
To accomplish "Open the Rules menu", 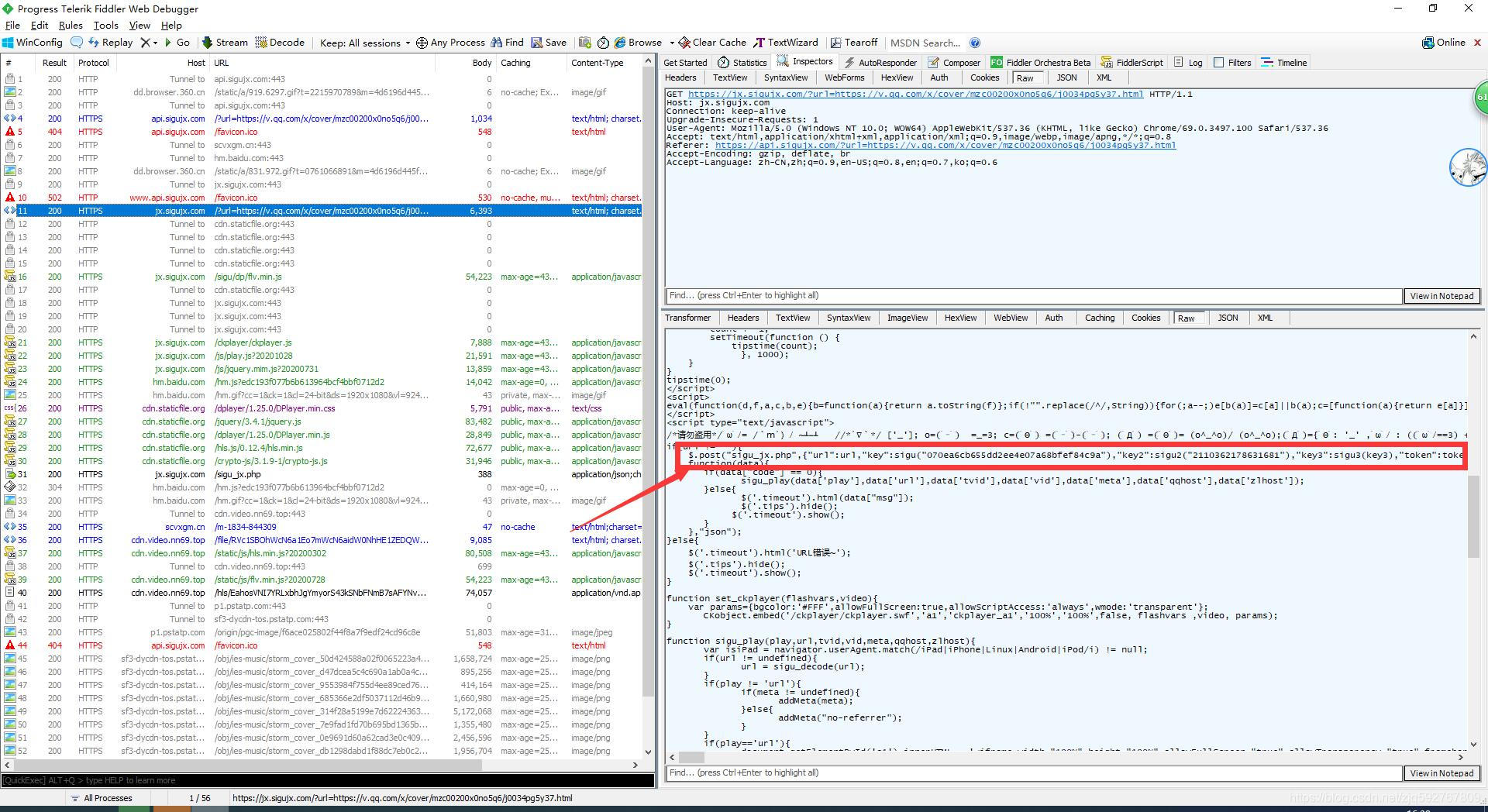I will click(71, 26).
